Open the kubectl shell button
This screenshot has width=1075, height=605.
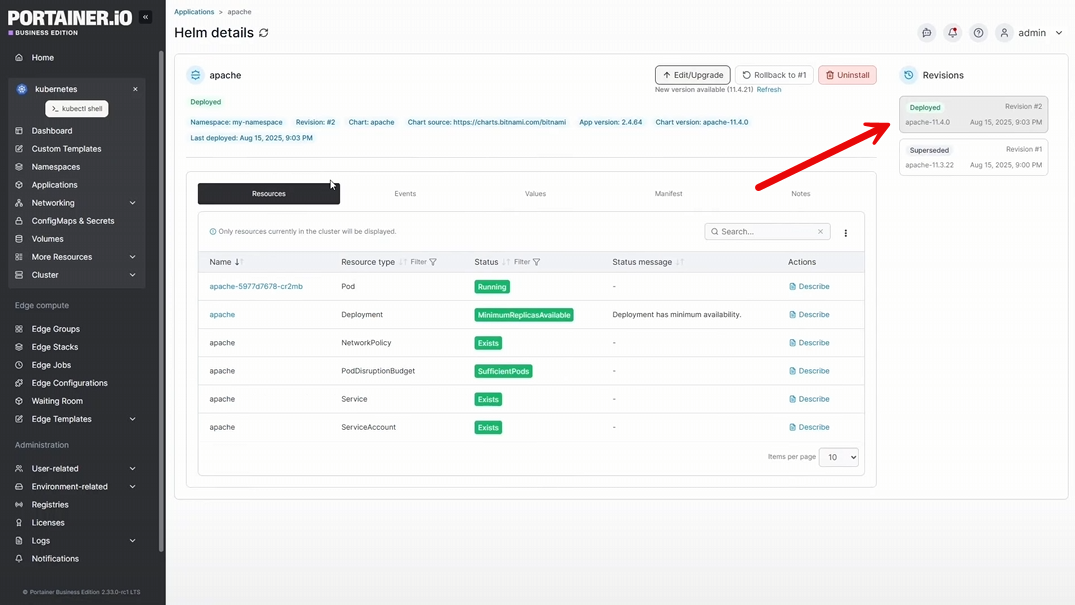pyautogui.click(x=77, y=108)
